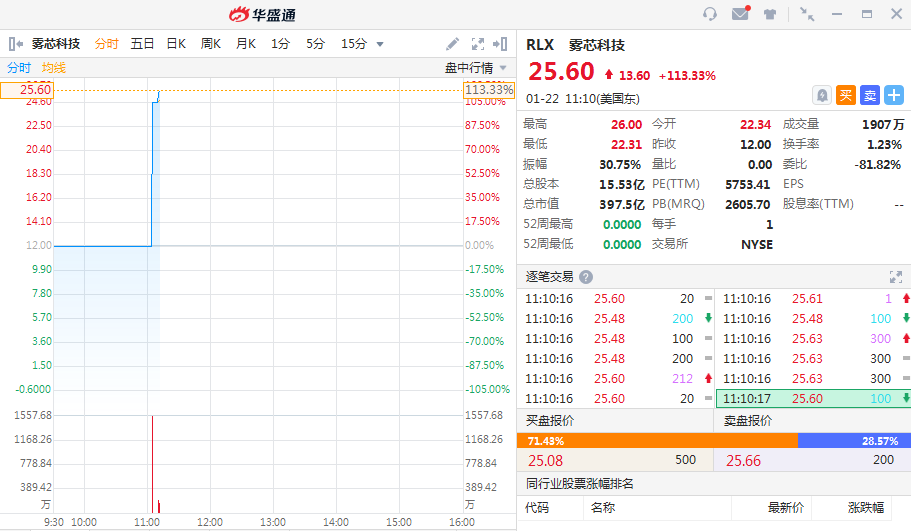Click the 振幅 value 30.75%

click(620, 165)
